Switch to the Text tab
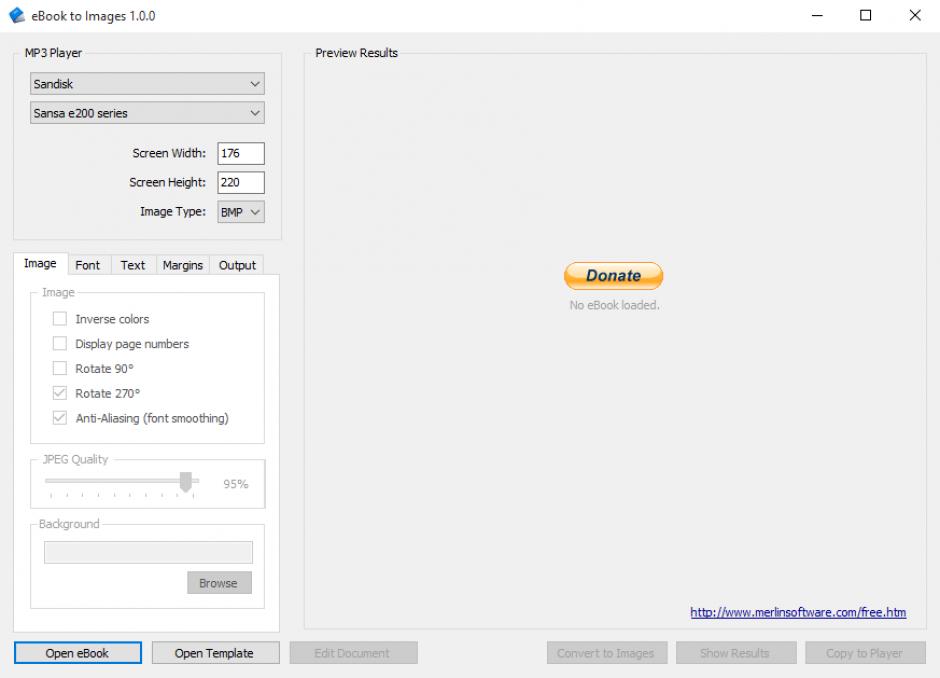 [x=133, y=265]
